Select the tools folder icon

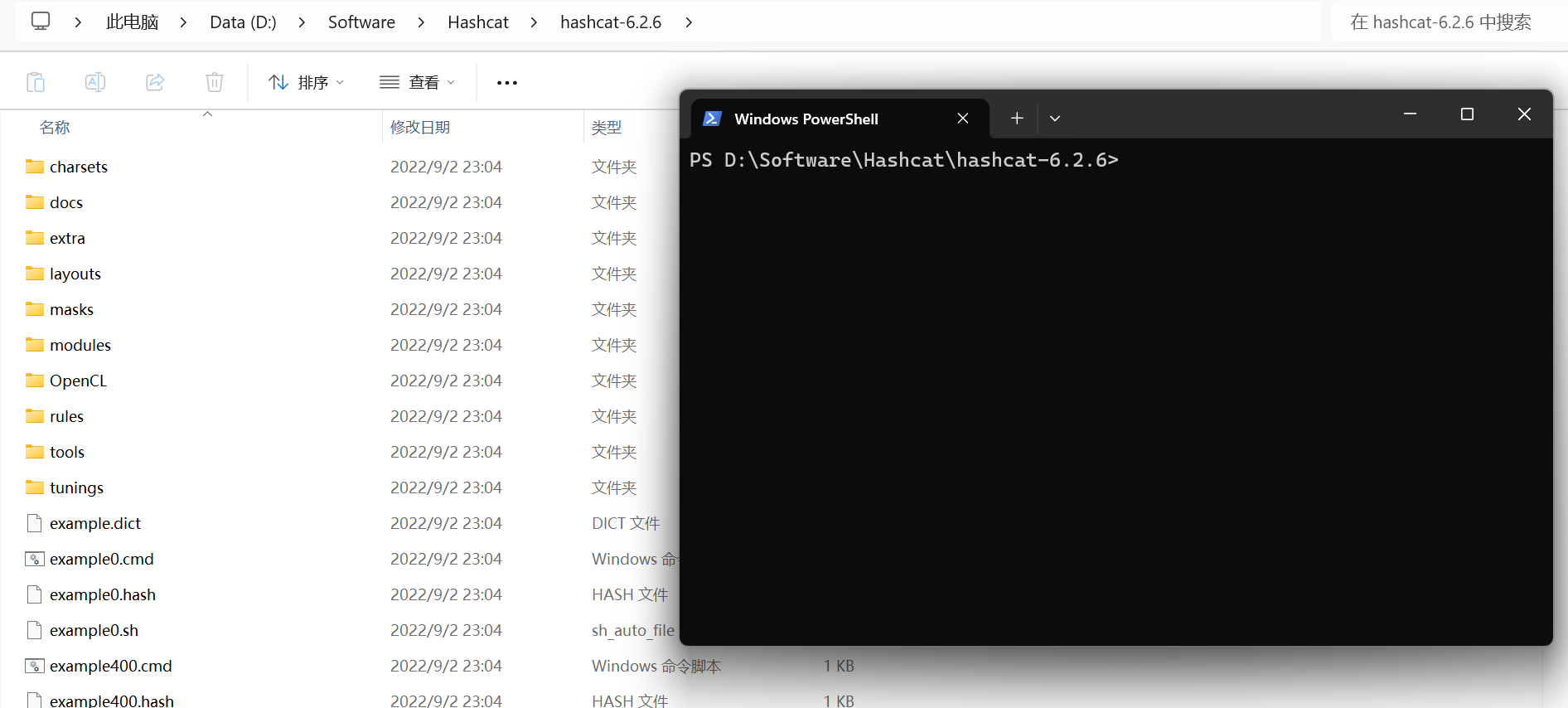(x=35, y=451)
